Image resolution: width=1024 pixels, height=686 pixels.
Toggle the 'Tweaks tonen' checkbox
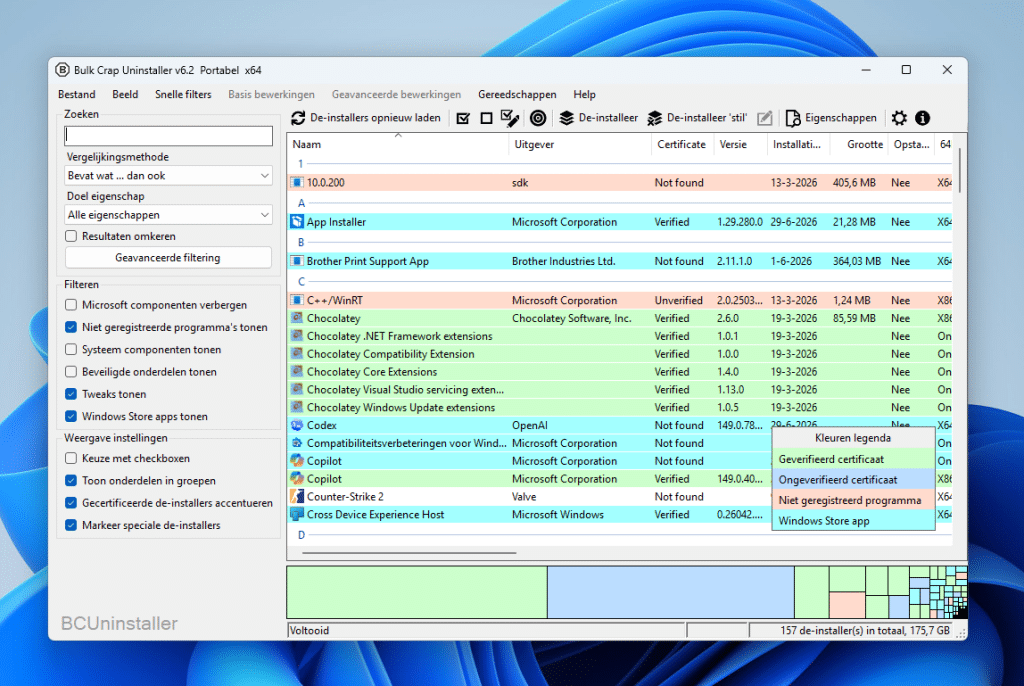coord(71,393)
